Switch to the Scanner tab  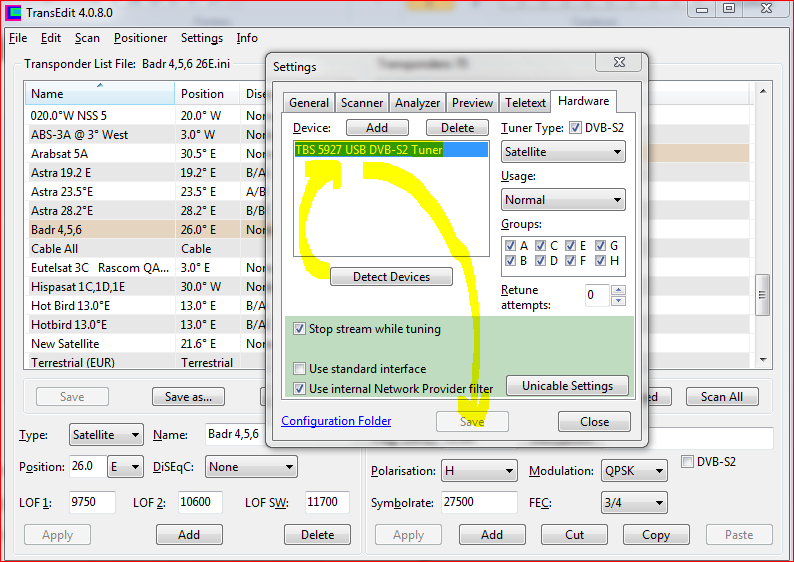(x=362, y=103)
